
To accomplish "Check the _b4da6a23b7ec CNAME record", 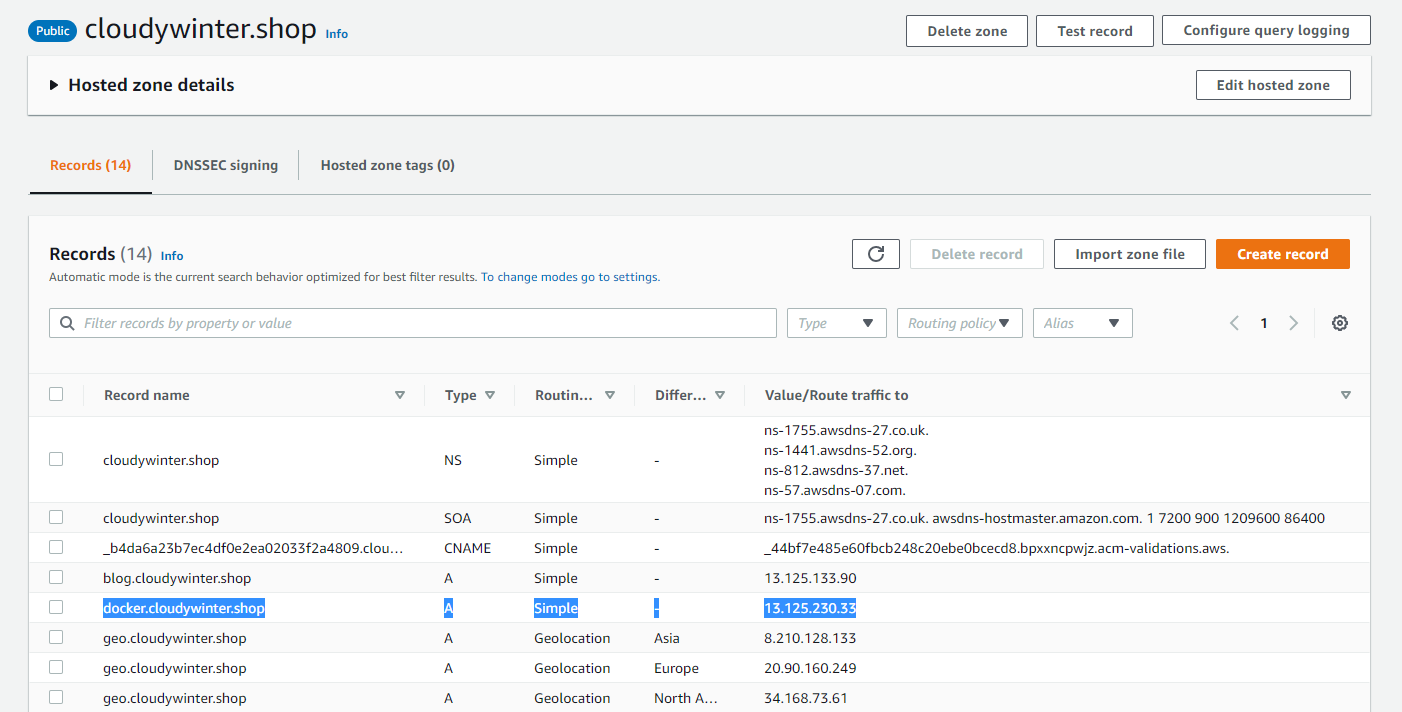I will 56,547.
